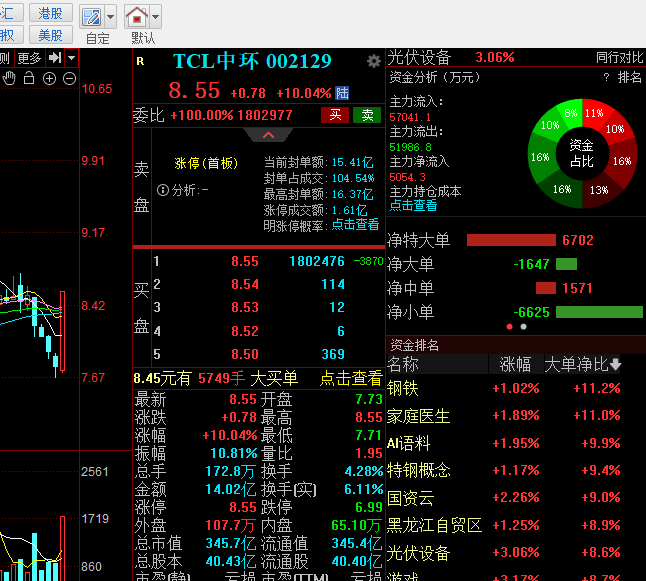
Task: Click the TCL中环 002129 stock title
Action: coord(252,61)
